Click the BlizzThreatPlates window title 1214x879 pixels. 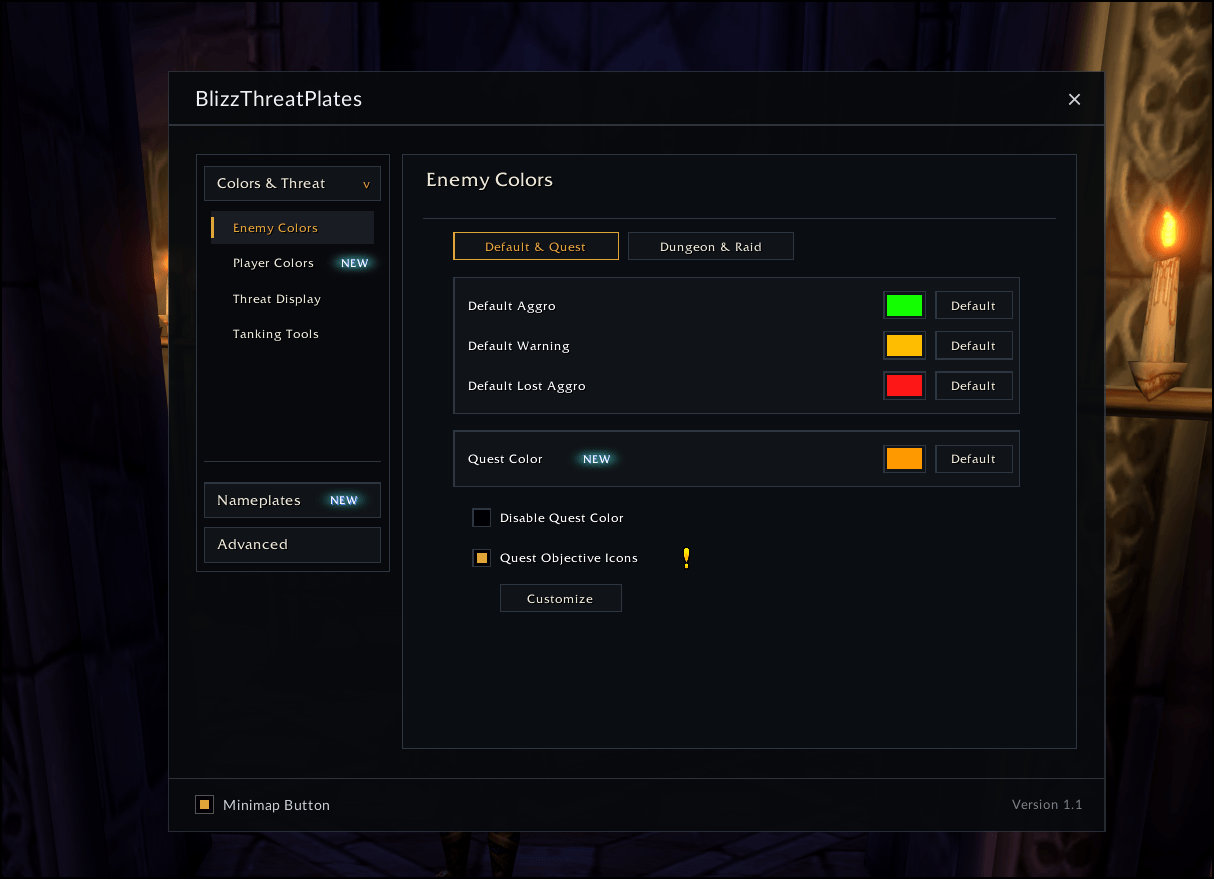tap(278, 99)
